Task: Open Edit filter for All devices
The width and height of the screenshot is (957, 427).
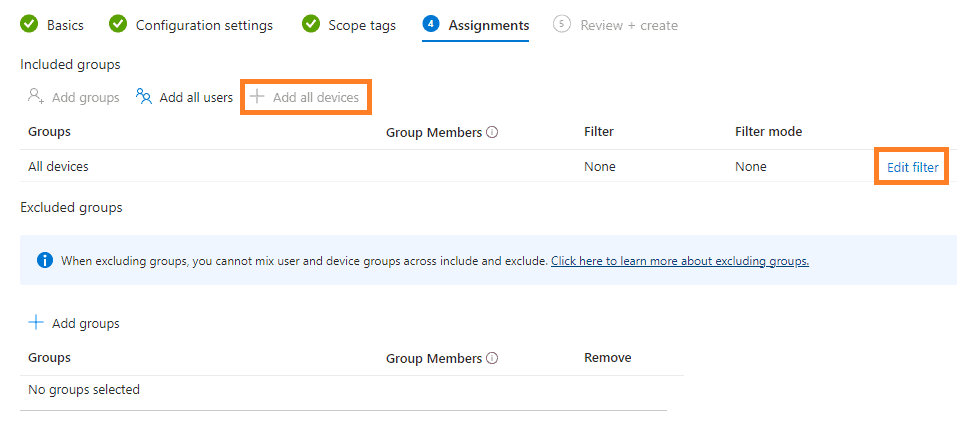Action: coord(912,167)
